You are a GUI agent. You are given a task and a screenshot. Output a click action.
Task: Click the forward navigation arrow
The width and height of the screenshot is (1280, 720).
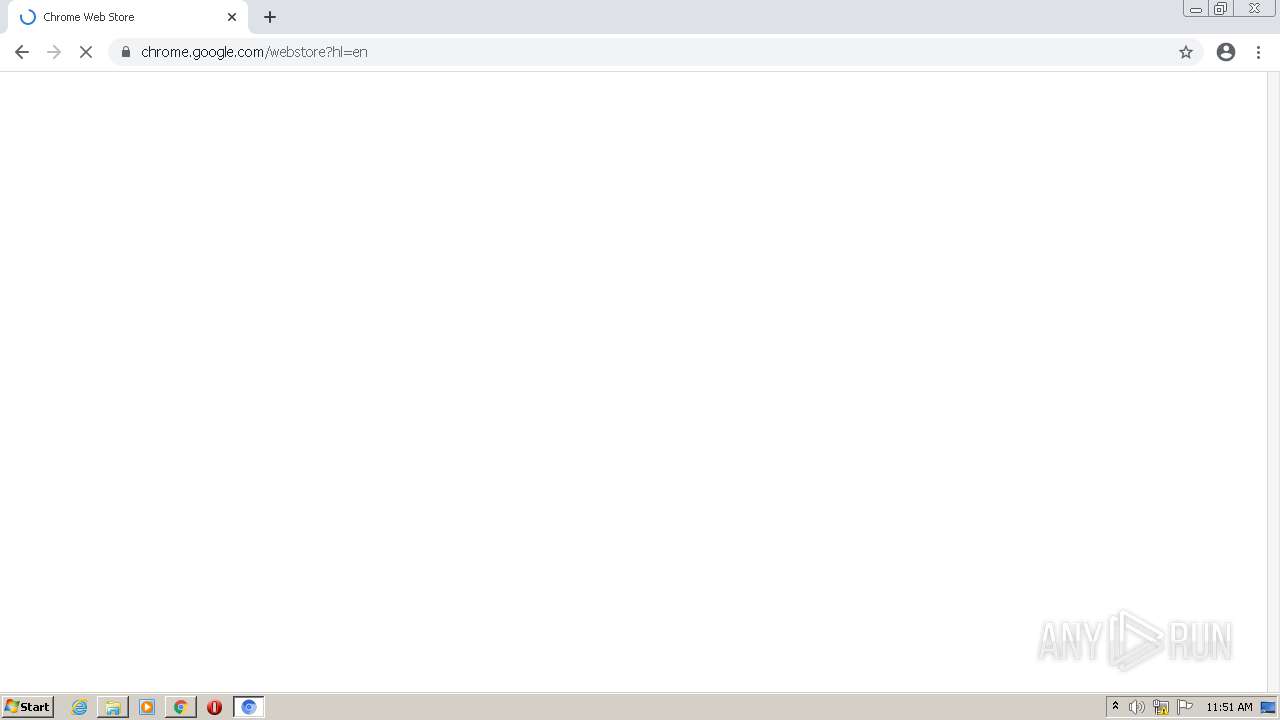[x=54, y=52]
